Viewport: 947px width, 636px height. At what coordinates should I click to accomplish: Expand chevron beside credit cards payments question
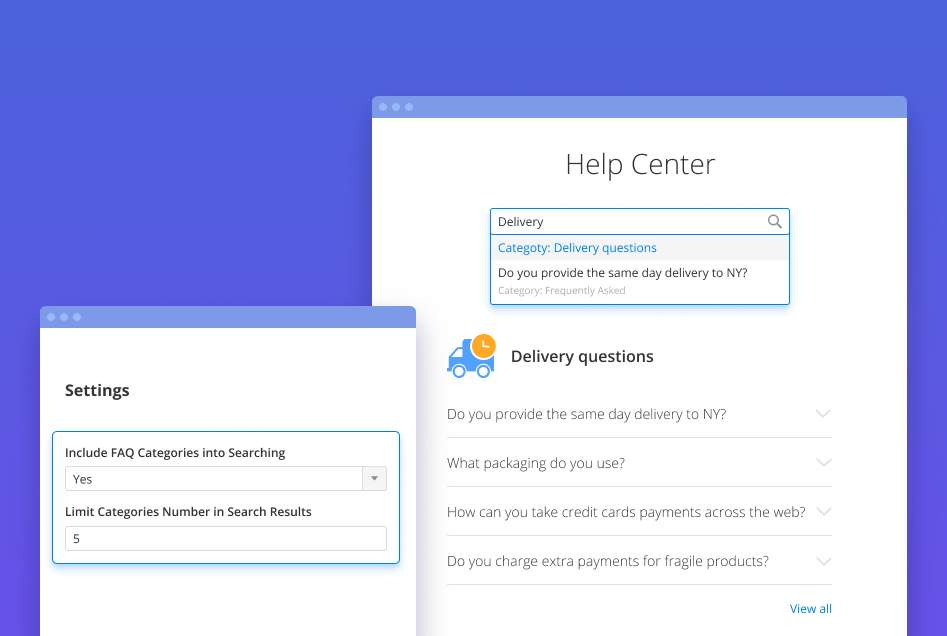pos(823,511)
